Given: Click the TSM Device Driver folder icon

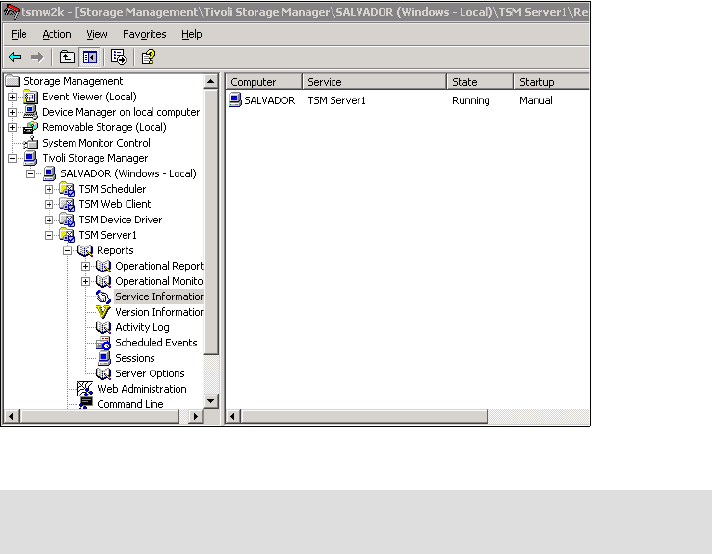Looking at the screenshot, I should coord(67,220).
